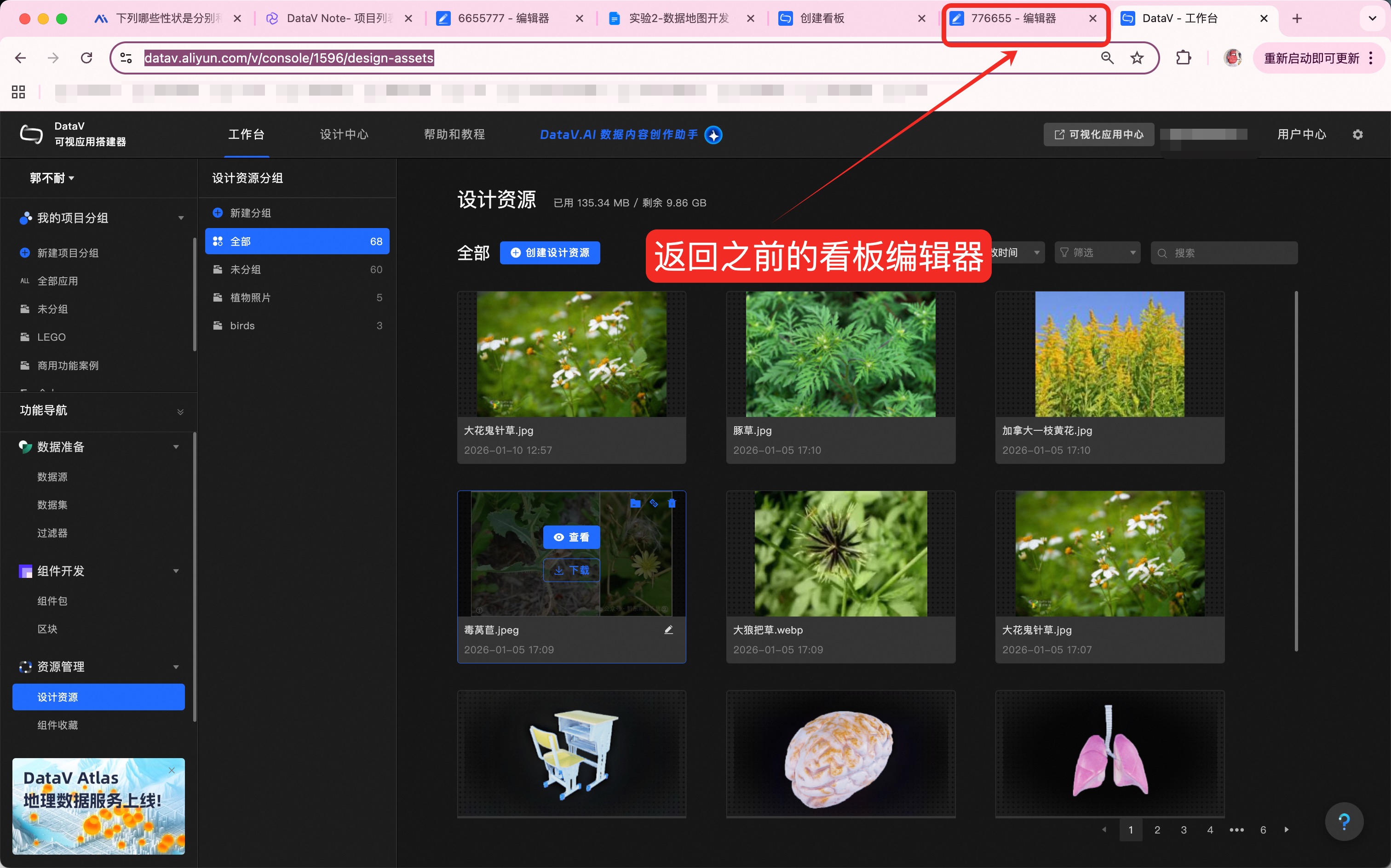Click the rename pencil icon for 毒莴苣.jpeg
The height and width of the screenshot is (868, 1391).
point(668,630)
